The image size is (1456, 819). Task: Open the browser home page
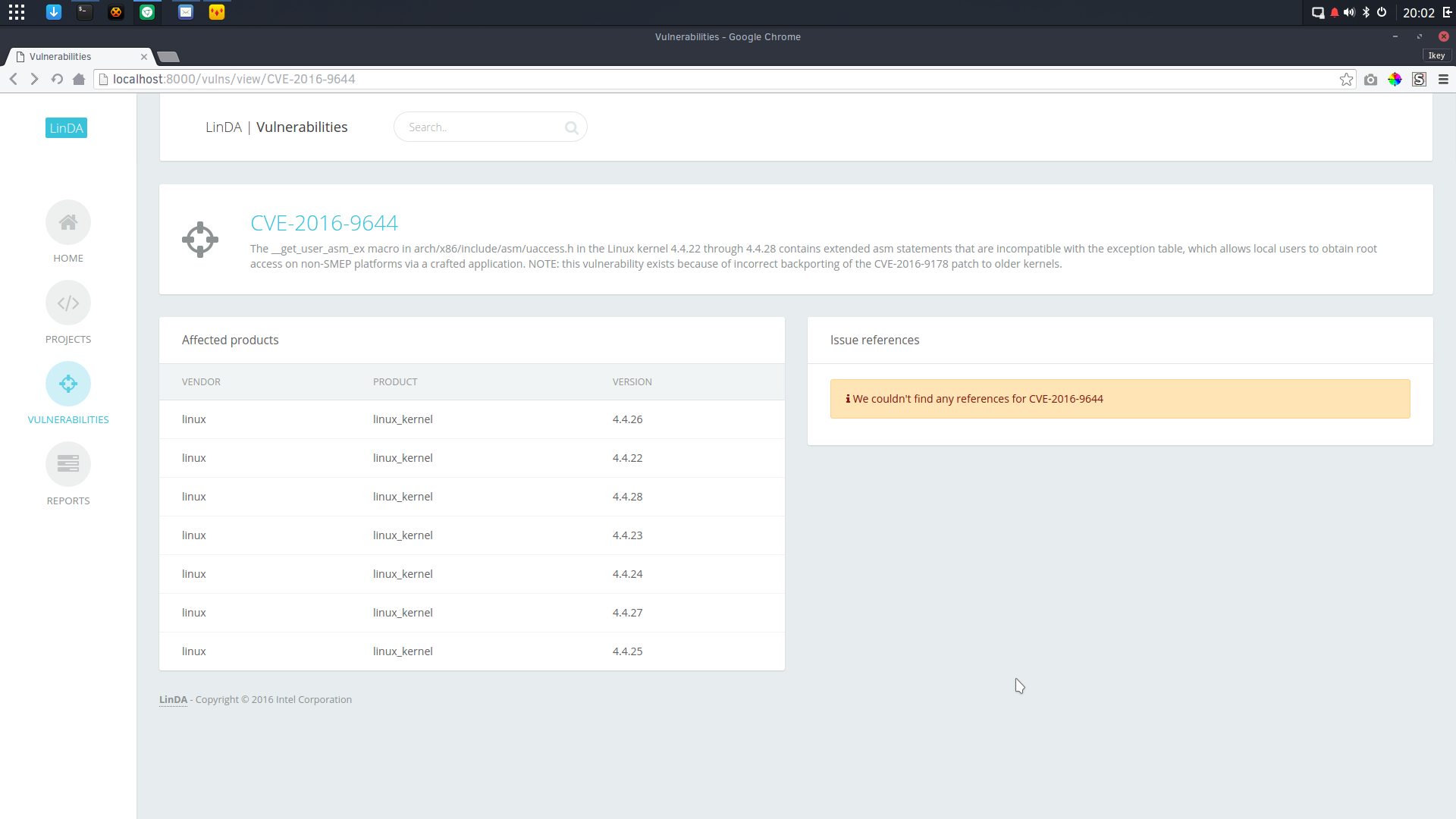[79, 79]
